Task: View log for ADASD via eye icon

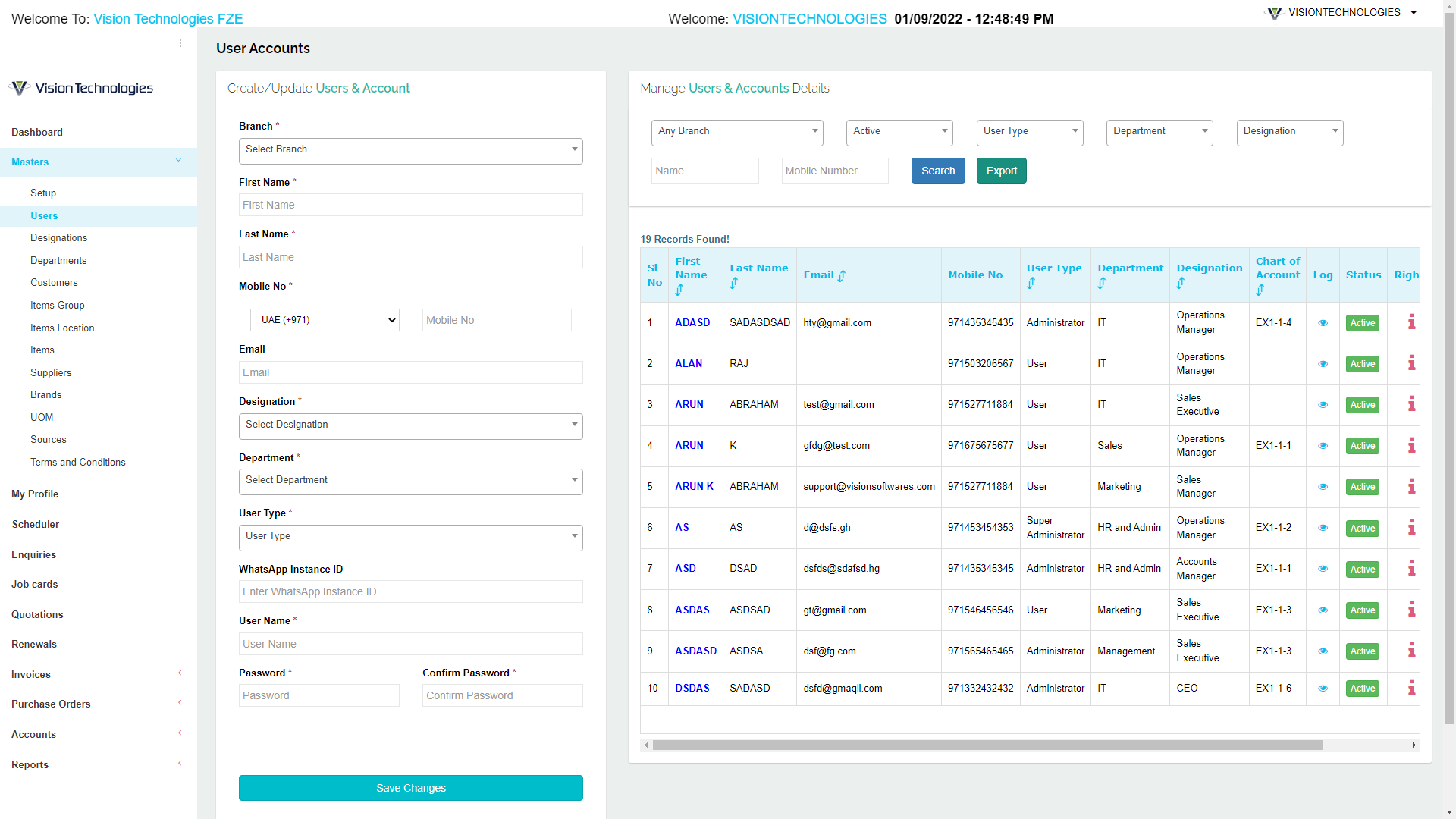Action: pyautogui.click(x=1323, y=323)
